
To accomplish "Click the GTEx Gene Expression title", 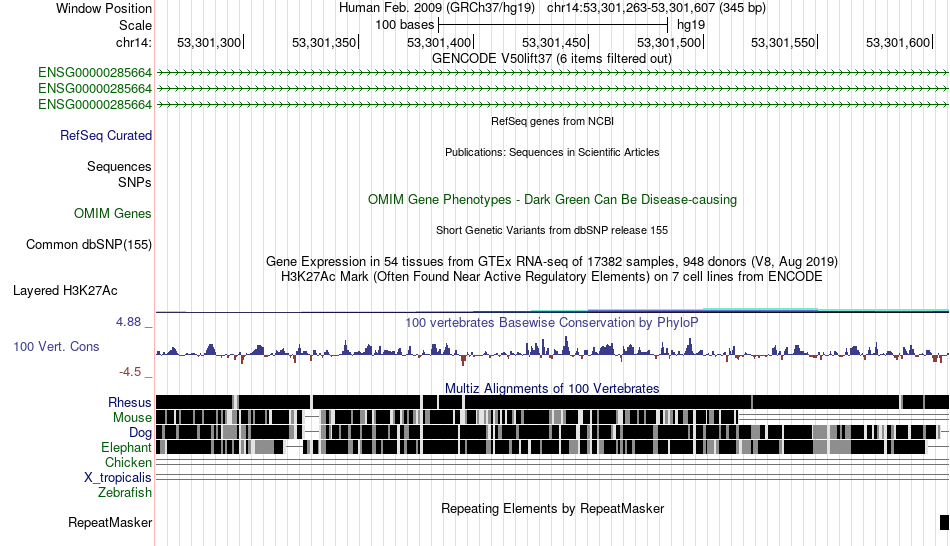I will coord(552,262).
